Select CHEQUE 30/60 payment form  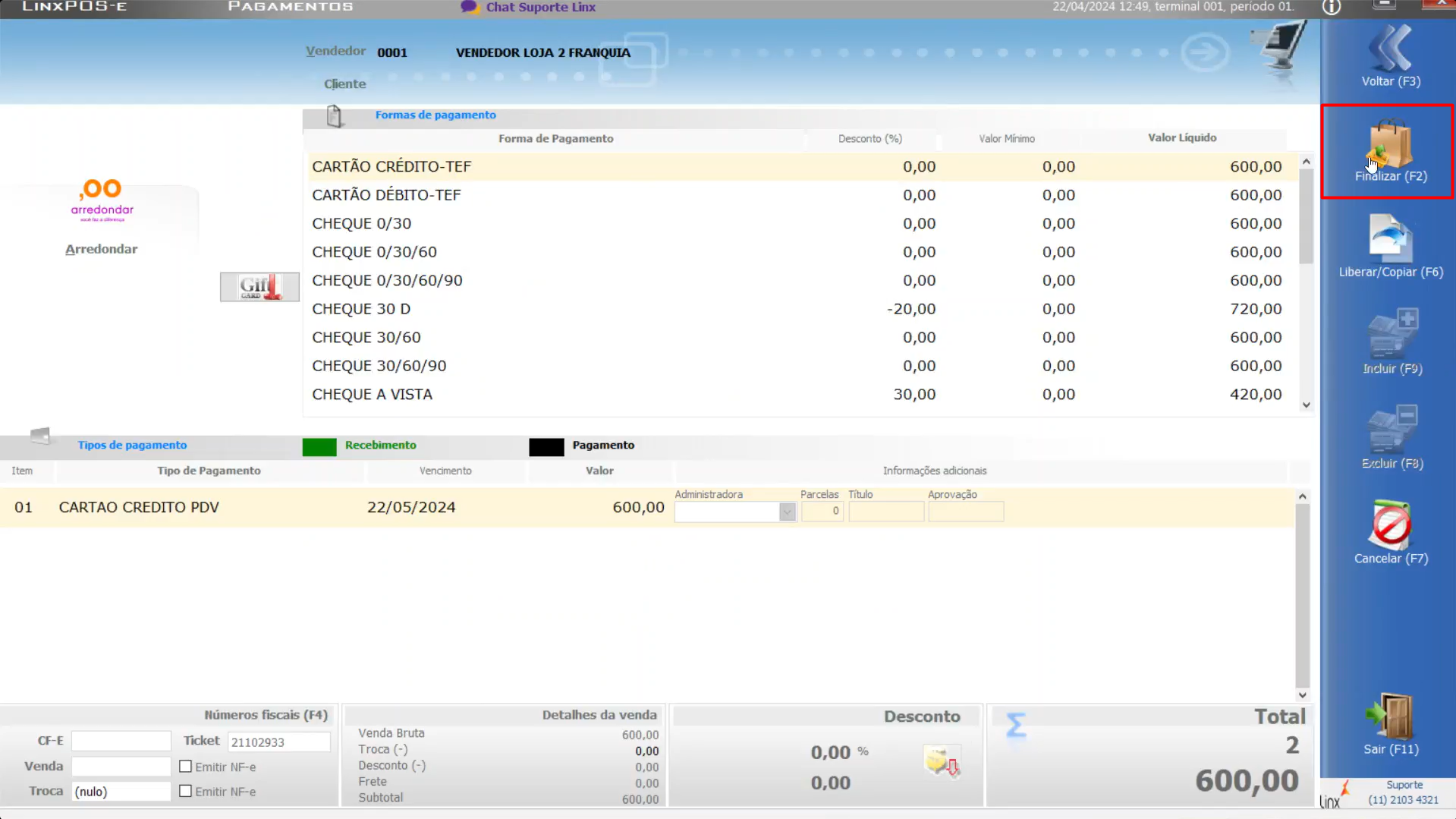800,338
